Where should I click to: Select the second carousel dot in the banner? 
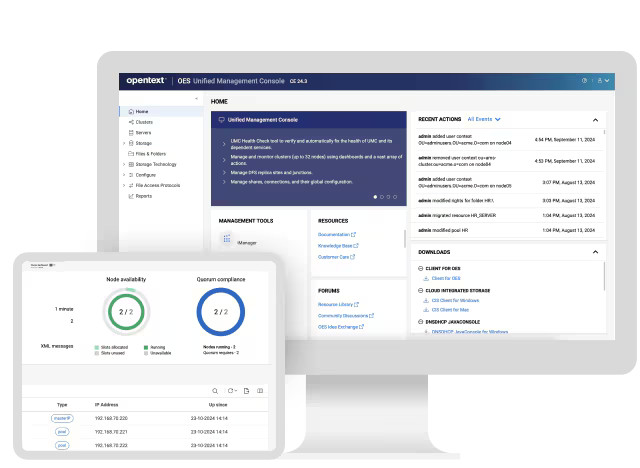point(382,197)
